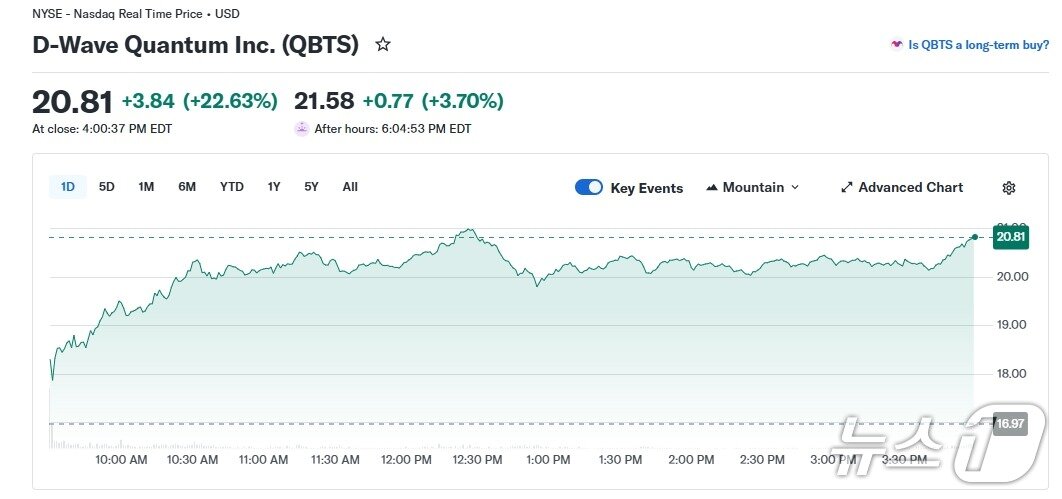Open "Is QBTS a long-term buy?" link
The image size is (1062, 499).
(x=978, y=45)
